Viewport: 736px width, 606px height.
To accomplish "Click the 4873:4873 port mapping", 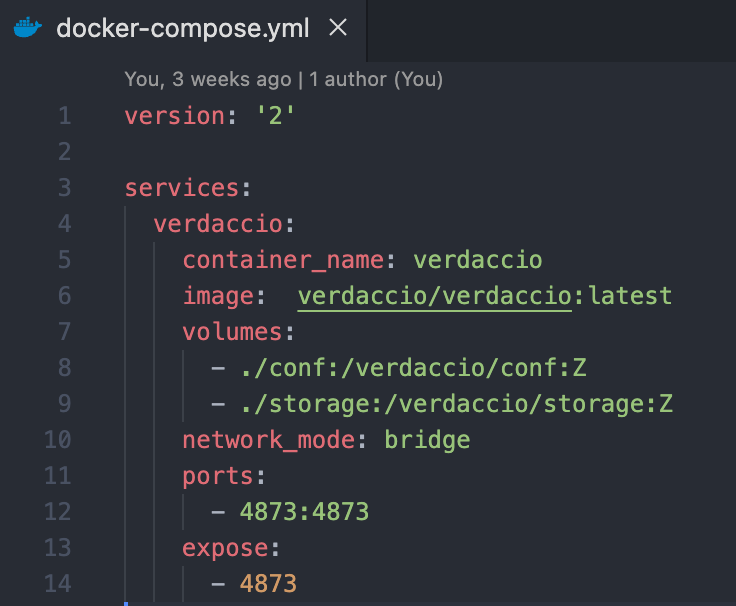I will coord(304,512).
